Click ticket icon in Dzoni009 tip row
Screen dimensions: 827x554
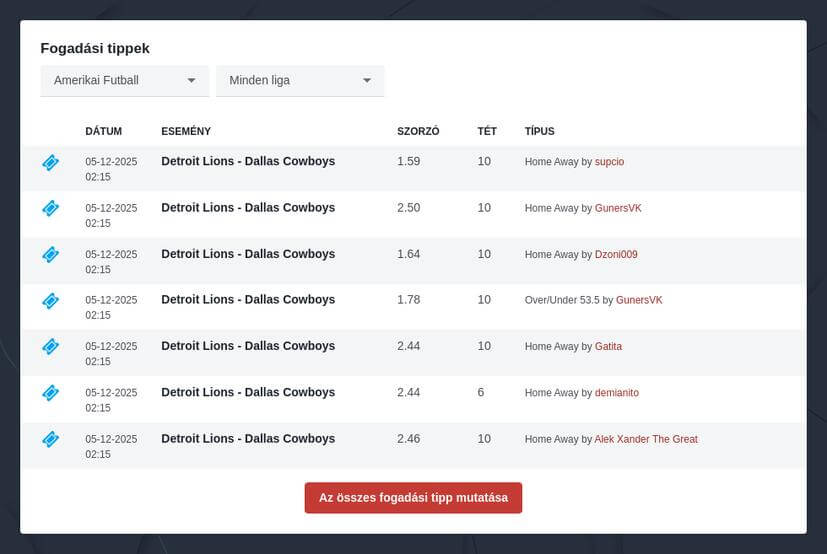(x=51, y=255)
